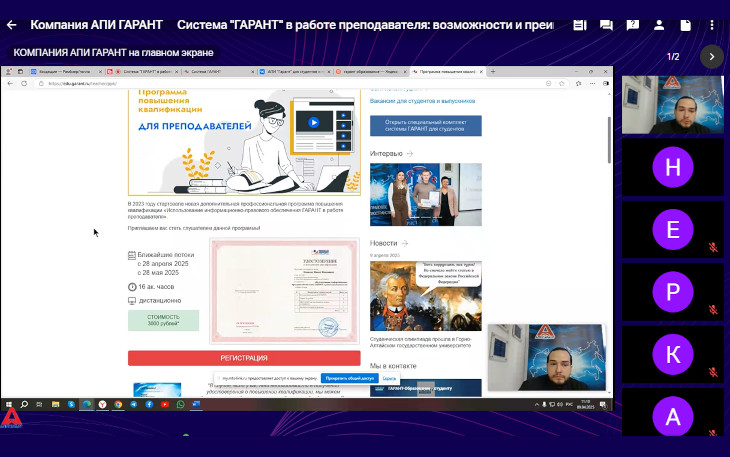Switch to first browser tab in shared screen
The width and height of the screenshot is (730, 457).
coord(66,72)
